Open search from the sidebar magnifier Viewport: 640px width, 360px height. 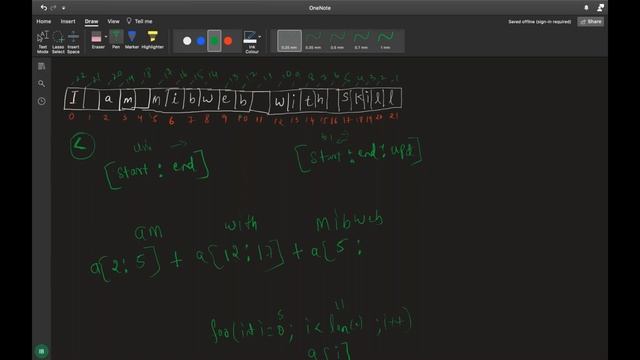point(42,84)
